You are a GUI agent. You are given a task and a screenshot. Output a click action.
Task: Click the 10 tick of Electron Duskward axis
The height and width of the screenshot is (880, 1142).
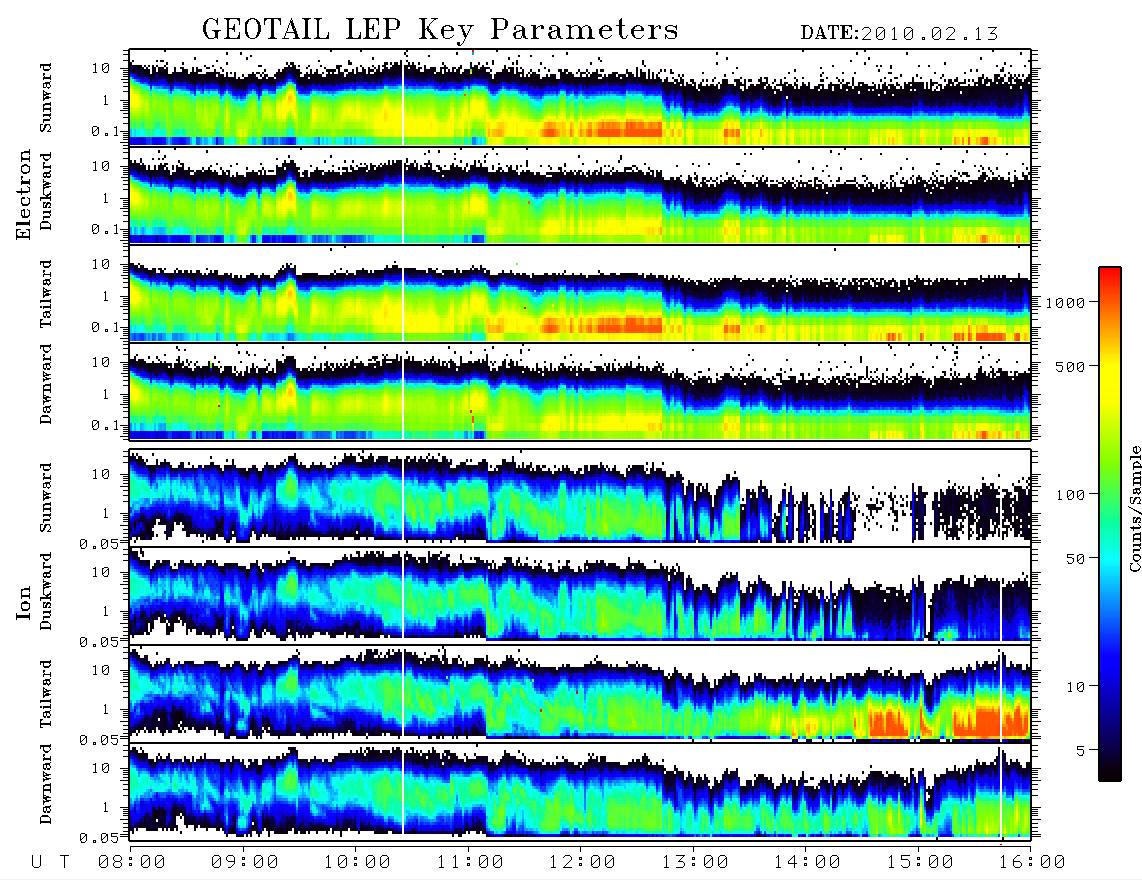[x=101, y=166]
